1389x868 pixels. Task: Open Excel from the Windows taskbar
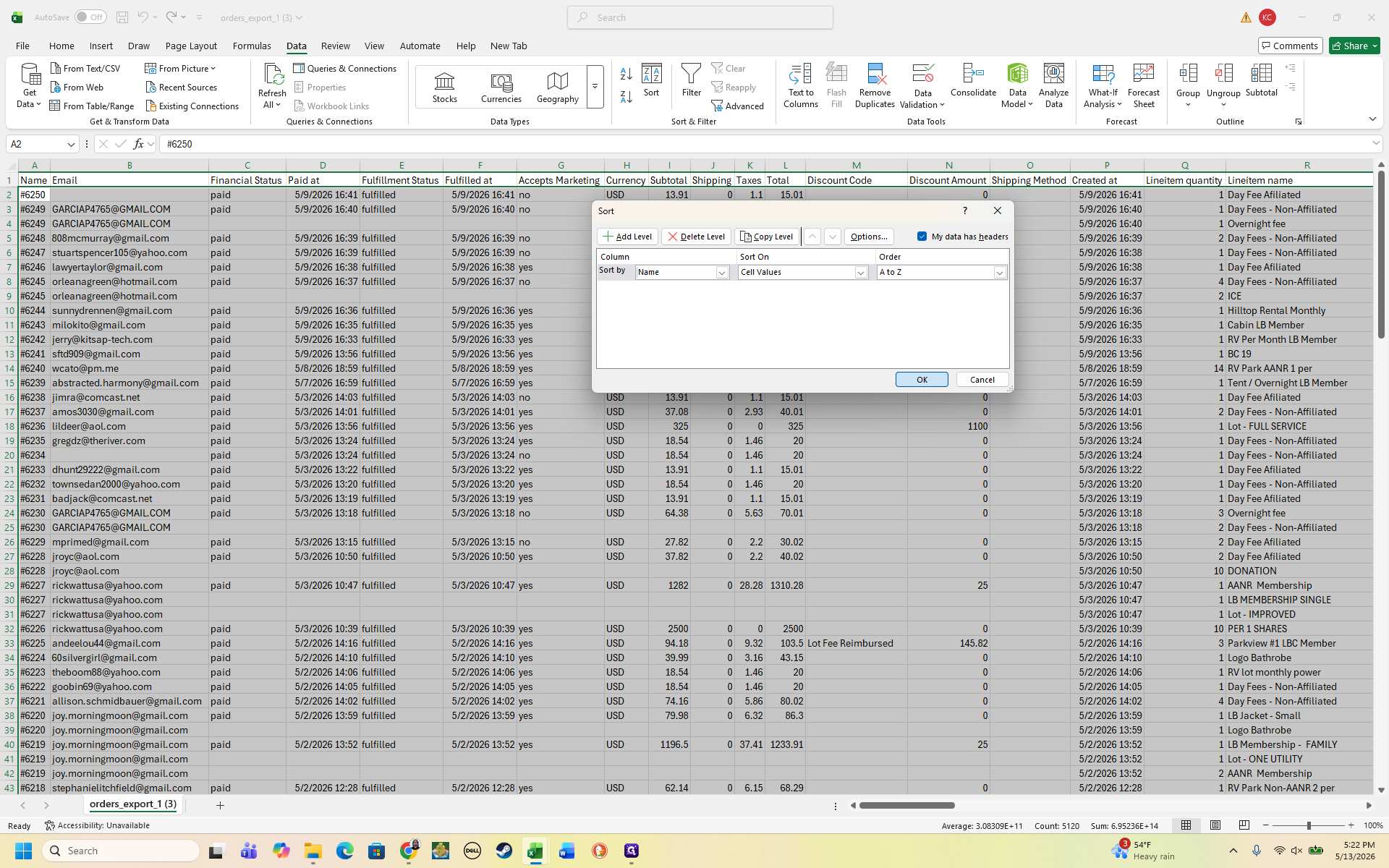[535, 851]
